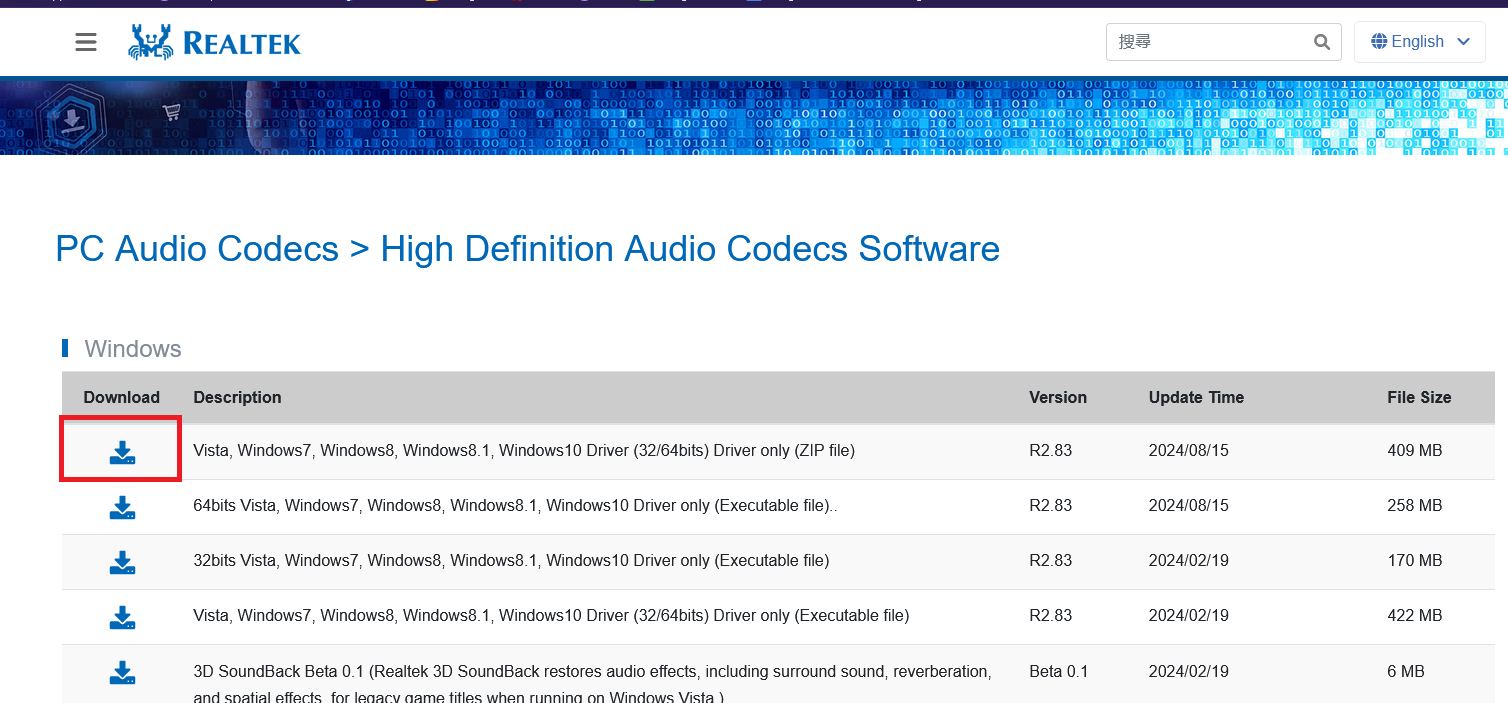Open the hamburger navigation menu

[86, 42]
